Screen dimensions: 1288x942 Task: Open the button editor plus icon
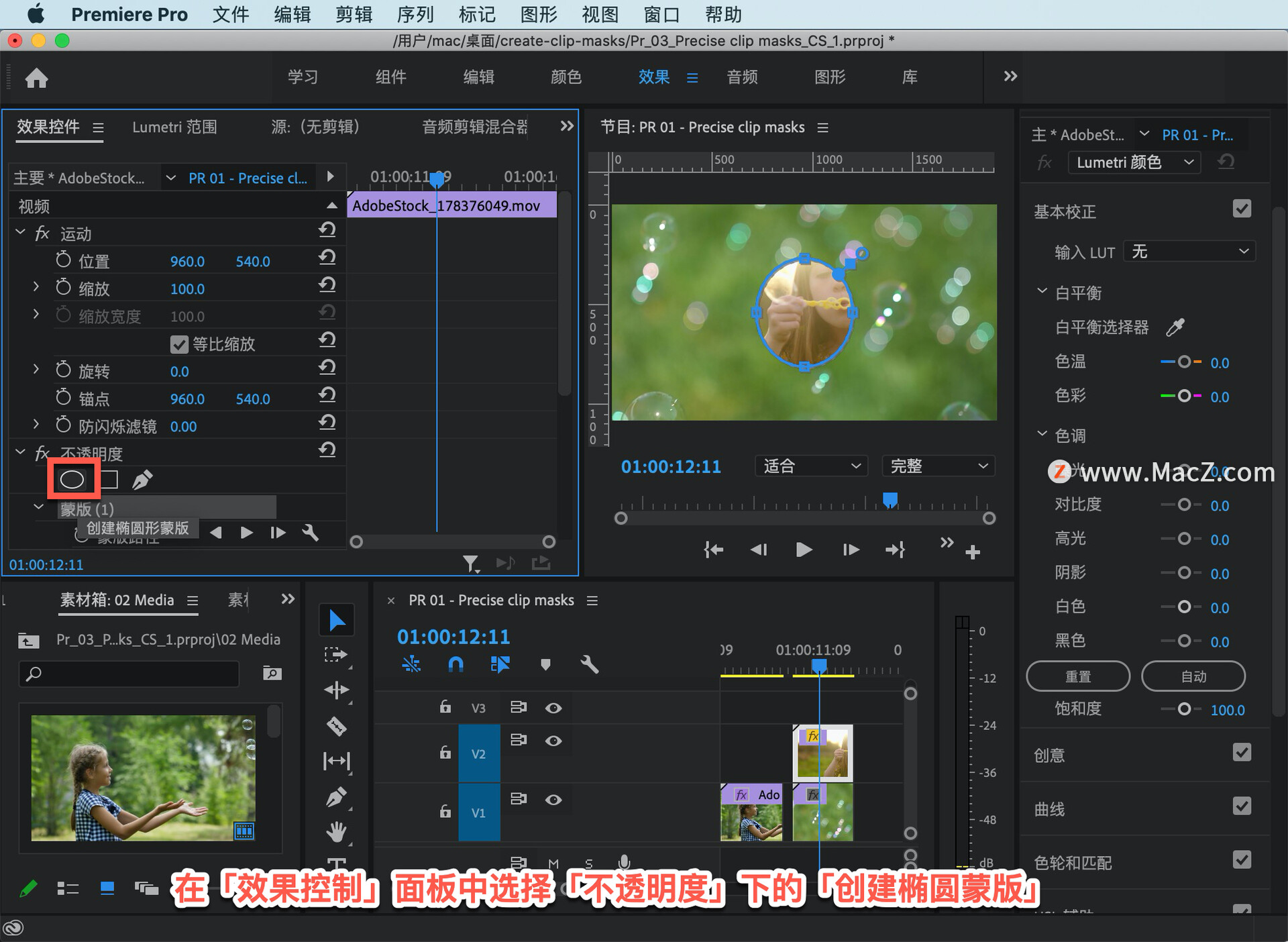pyautogui.click(x=973, y=552)
